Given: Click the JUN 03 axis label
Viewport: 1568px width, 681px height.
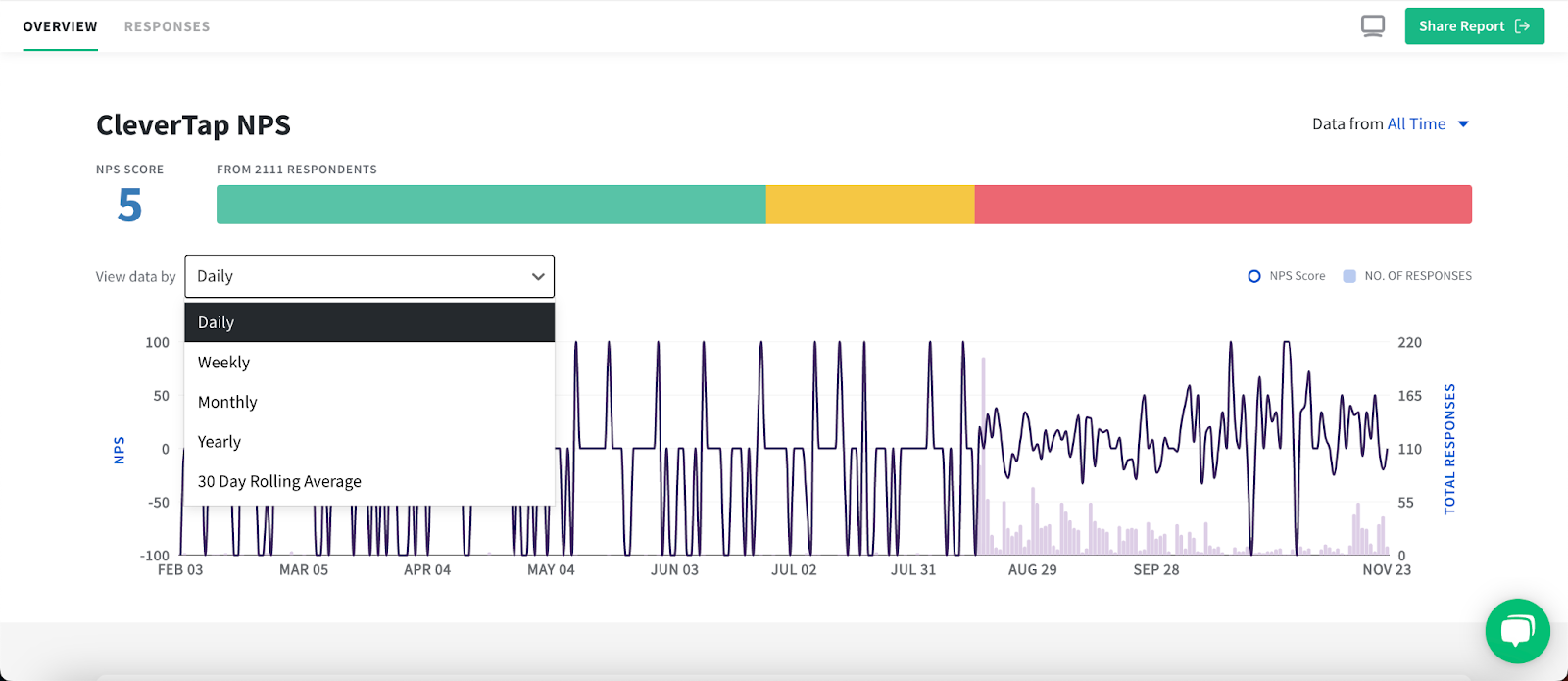Looking at the screenshot, I should click(674, 570).
